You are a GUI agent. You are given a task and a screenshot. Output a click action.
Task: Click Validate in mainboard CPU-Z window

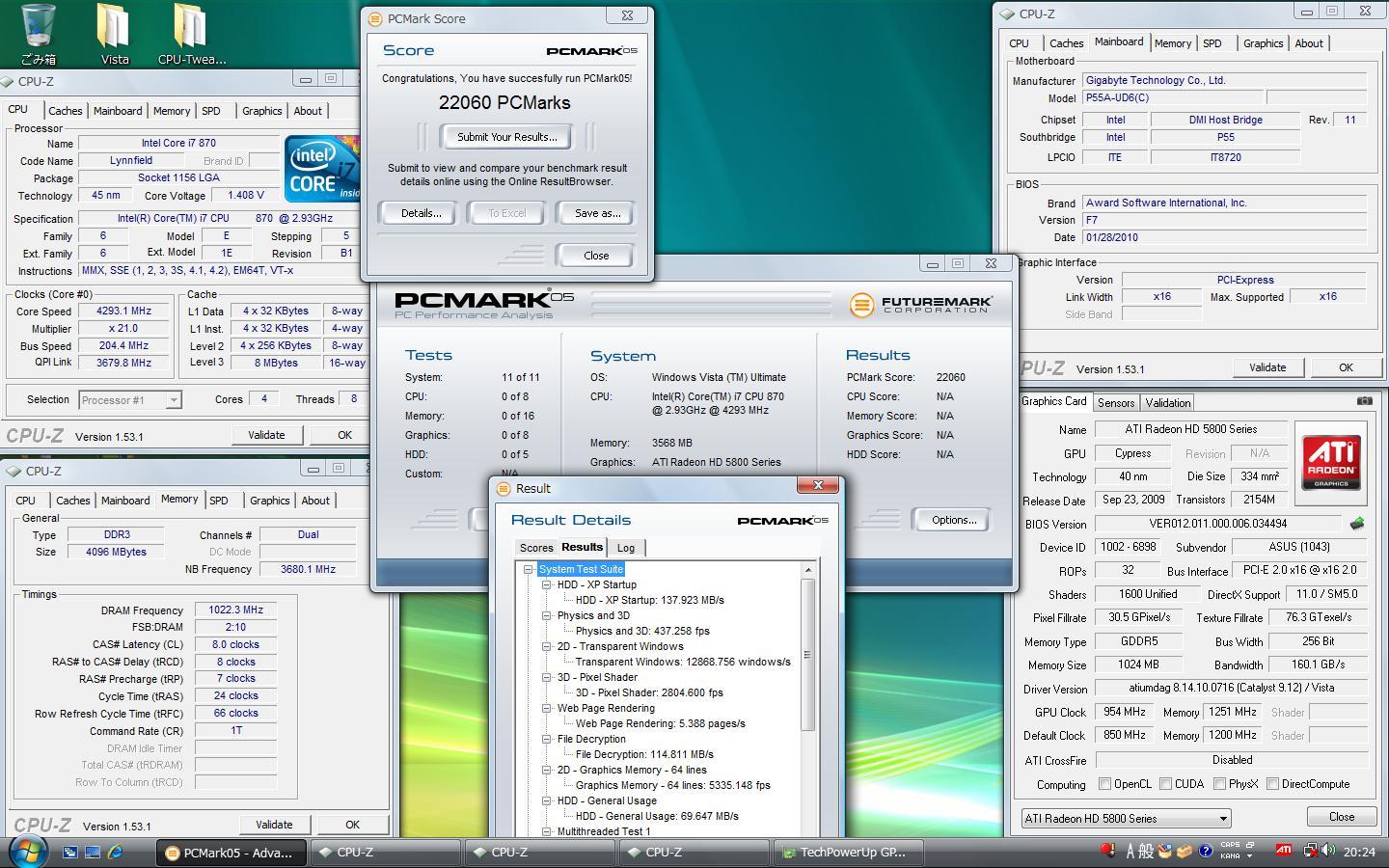(x=1267, y=367)
